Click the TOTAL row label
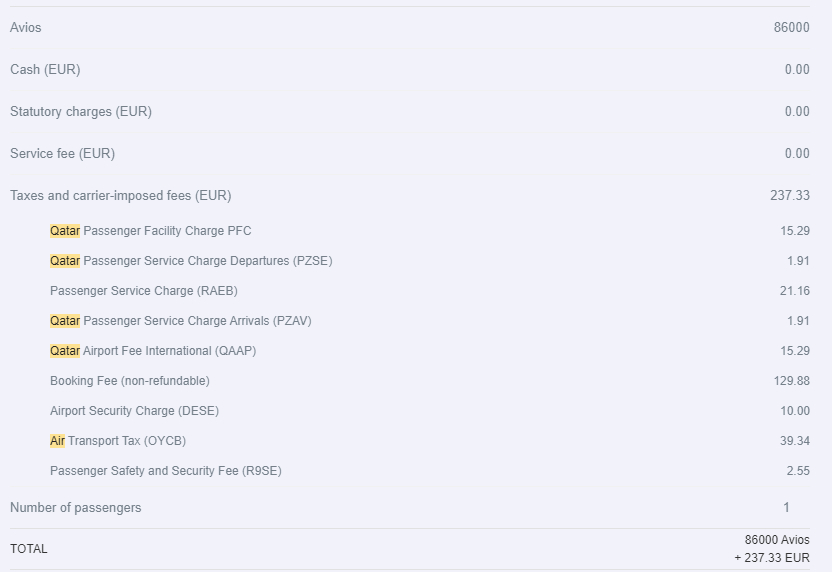The image size is (832, 572). 29,548
